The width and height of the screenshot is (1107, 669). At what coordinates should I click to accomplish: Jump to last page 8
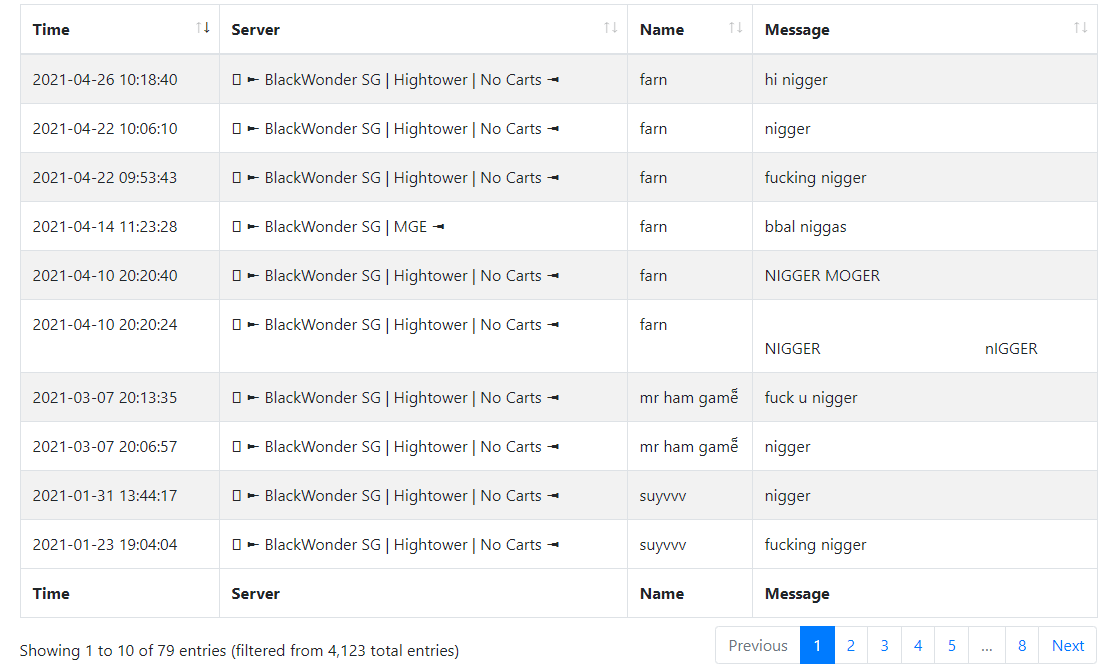(x=1022, y=645)
